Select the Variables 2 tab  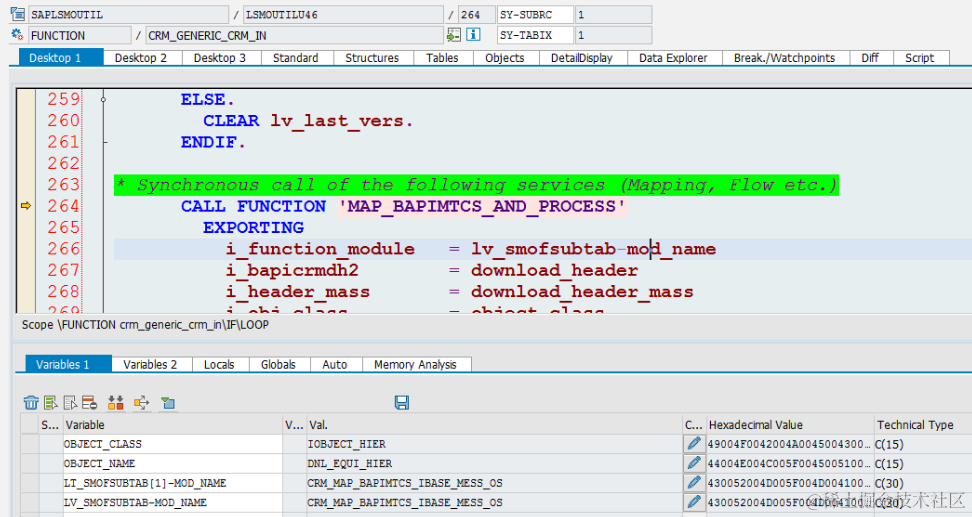(x=150, y=365)
